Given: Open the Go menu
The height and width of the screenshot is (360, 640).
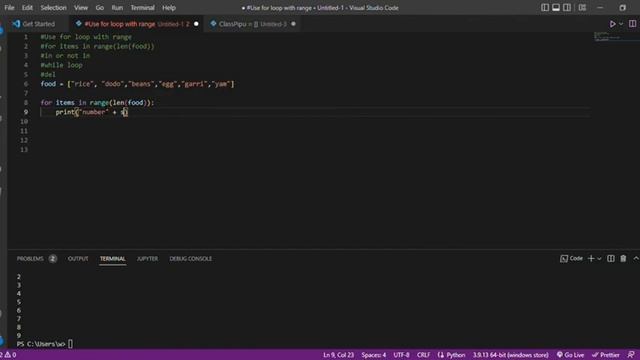Looking at the screenshot, I should click(x=100, y=8).
